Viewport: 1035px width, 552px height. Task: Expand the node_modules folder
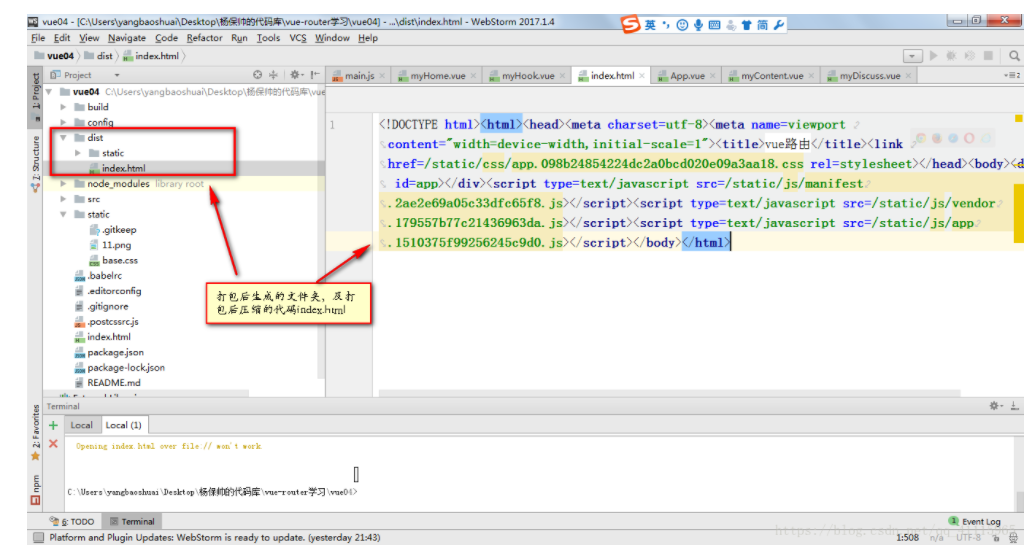[63, 184]
